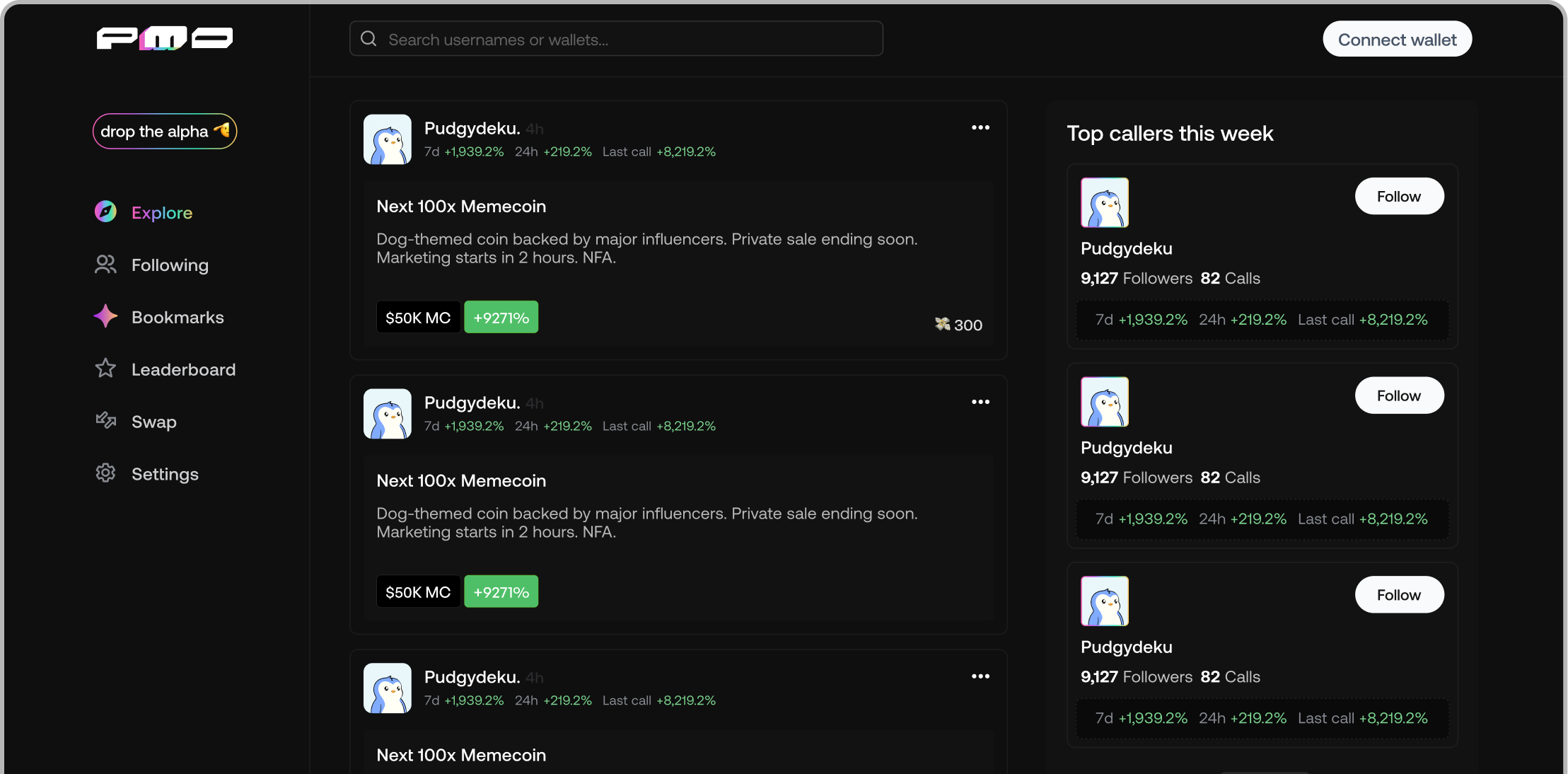Click the first post's Next 100x Memecoin title
The height and width of the screenshot is (774, 1568).
[x=461, y=206]
